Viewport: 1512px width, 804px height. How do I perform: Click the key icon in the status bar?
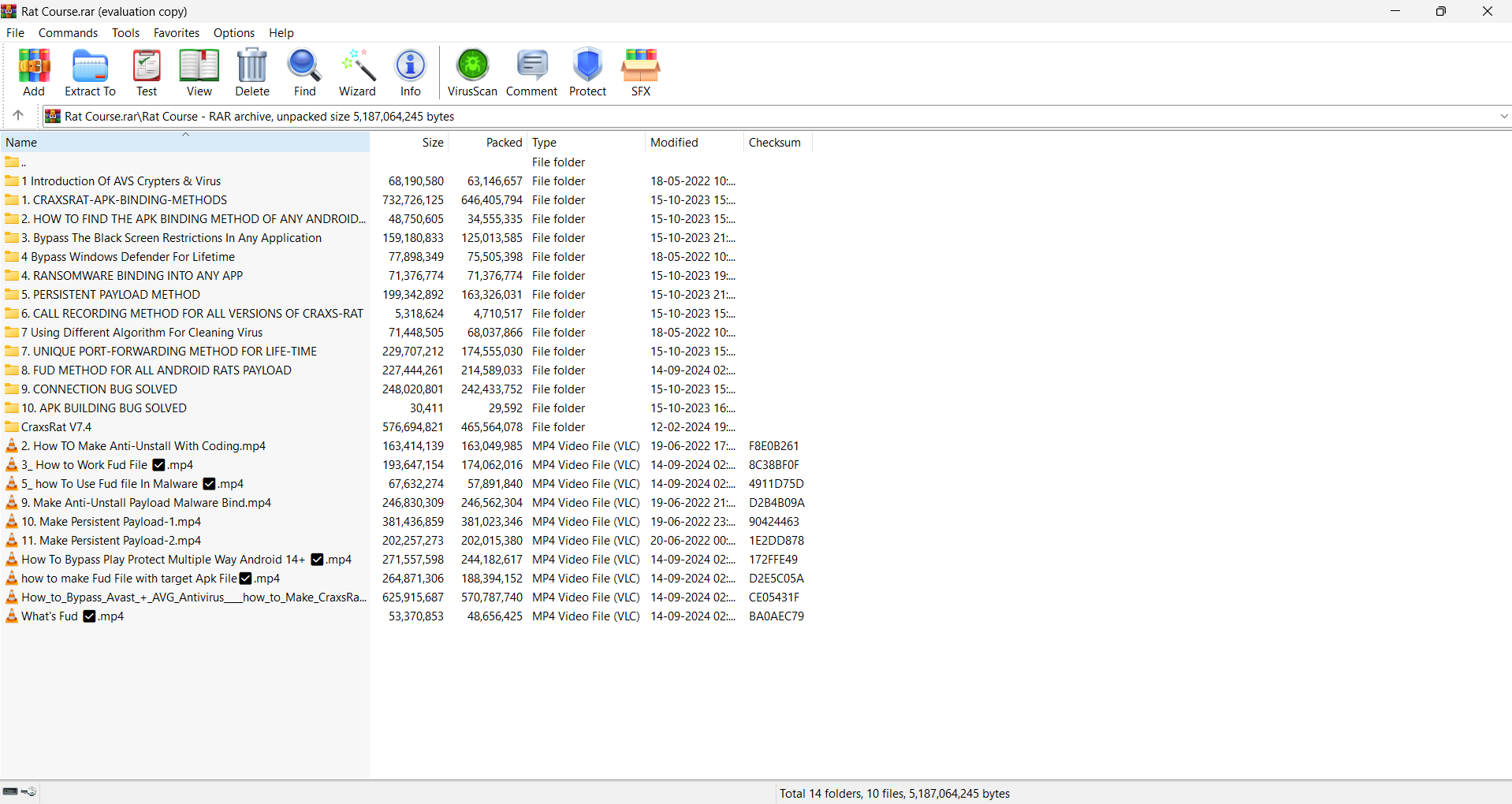[x=29, y=791]
